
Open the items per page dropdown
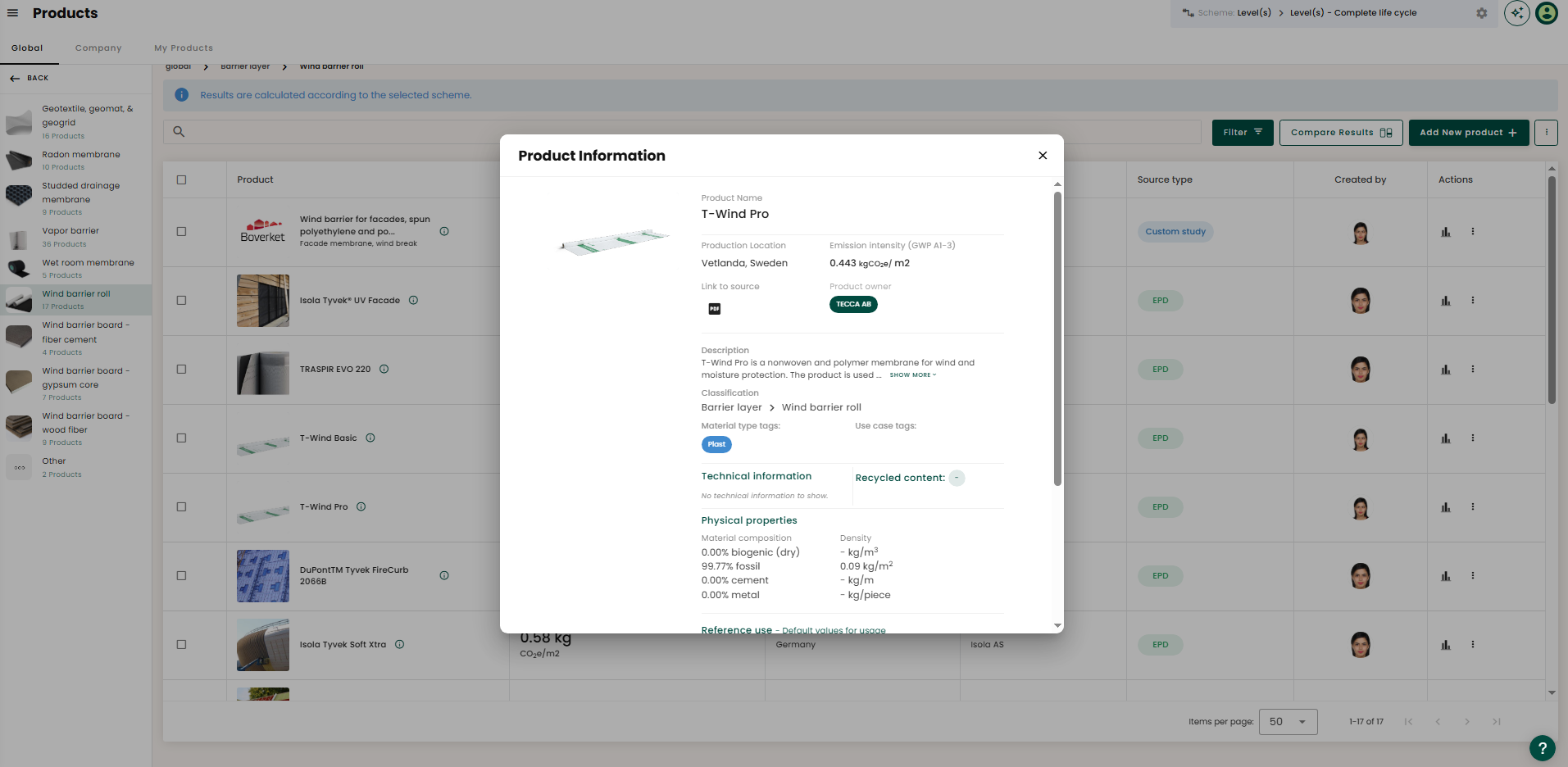(x=1288, y=722)
